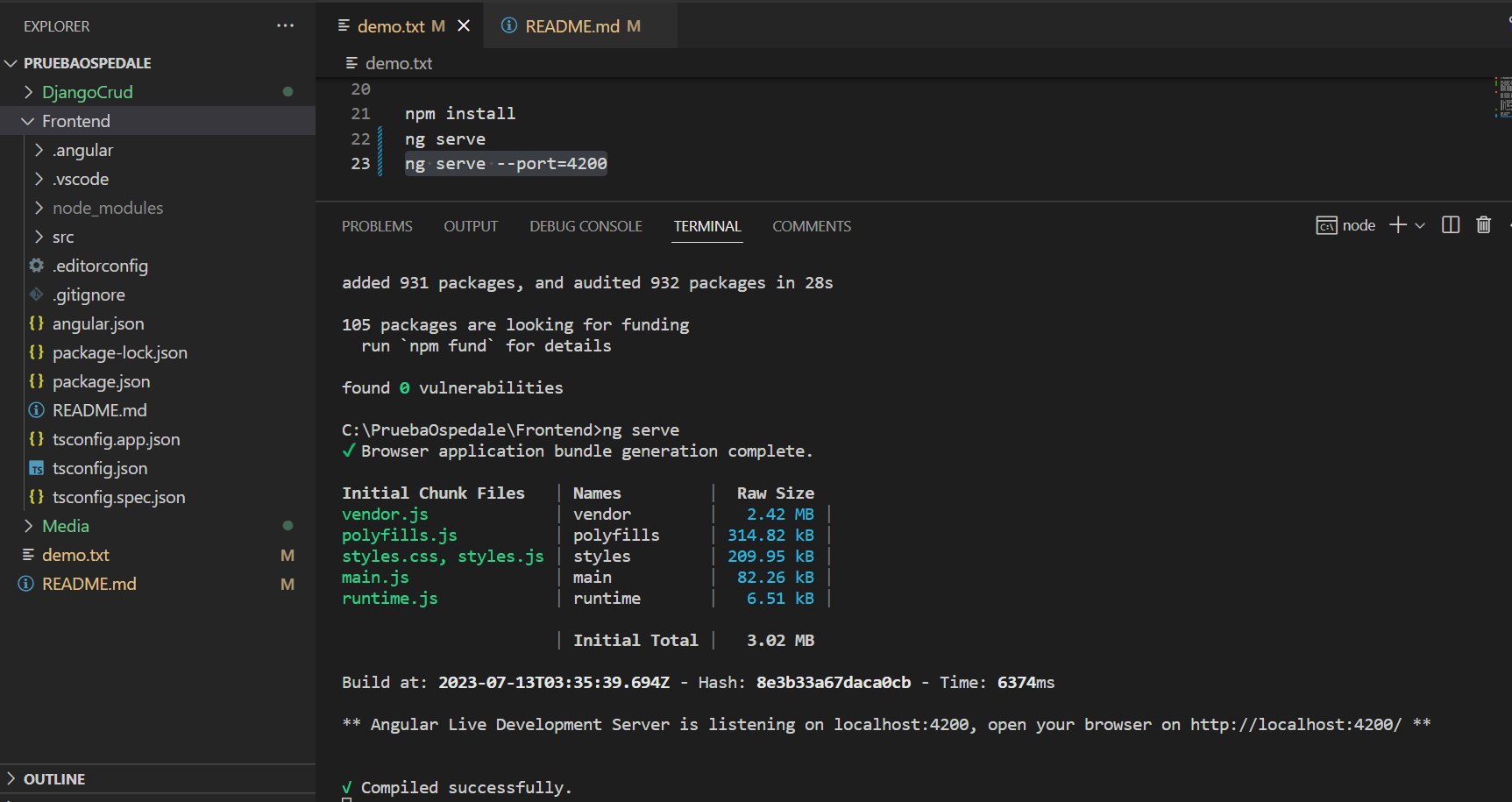
Task: Click the package.json braces icon
Action: 36,381
